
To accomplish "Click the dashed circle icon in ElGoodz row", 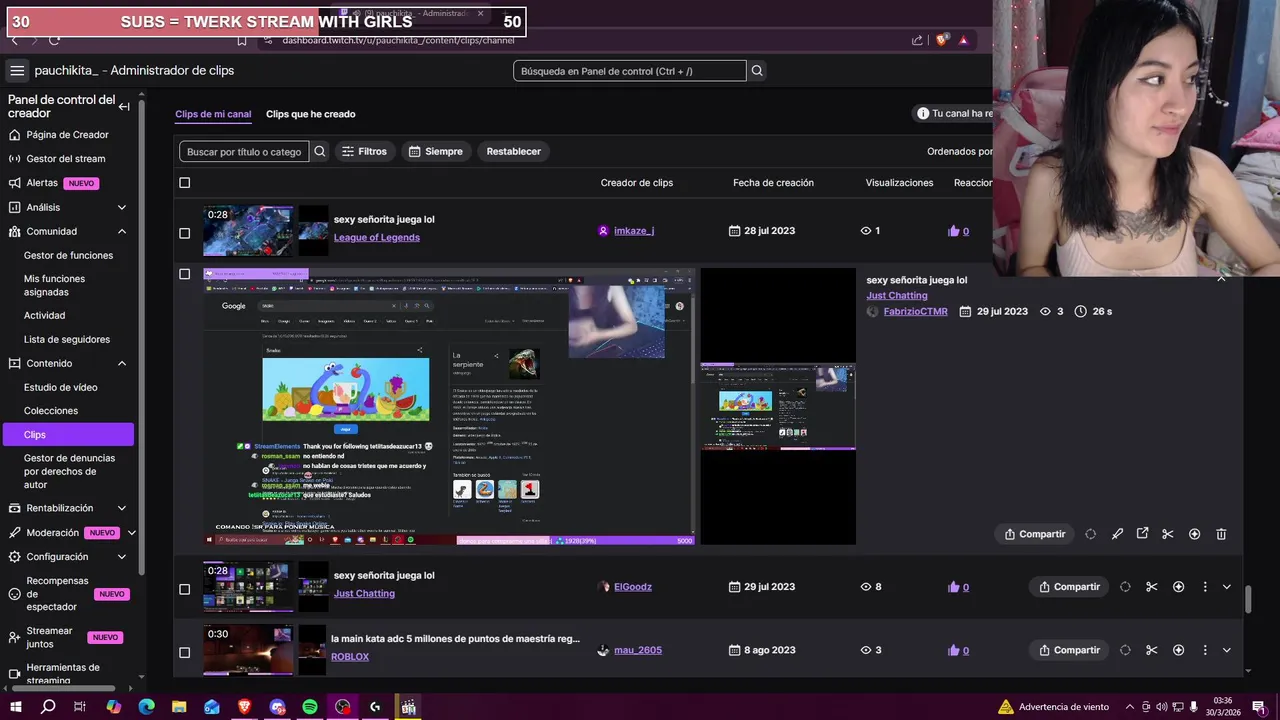I will (x=1125, y=587).
